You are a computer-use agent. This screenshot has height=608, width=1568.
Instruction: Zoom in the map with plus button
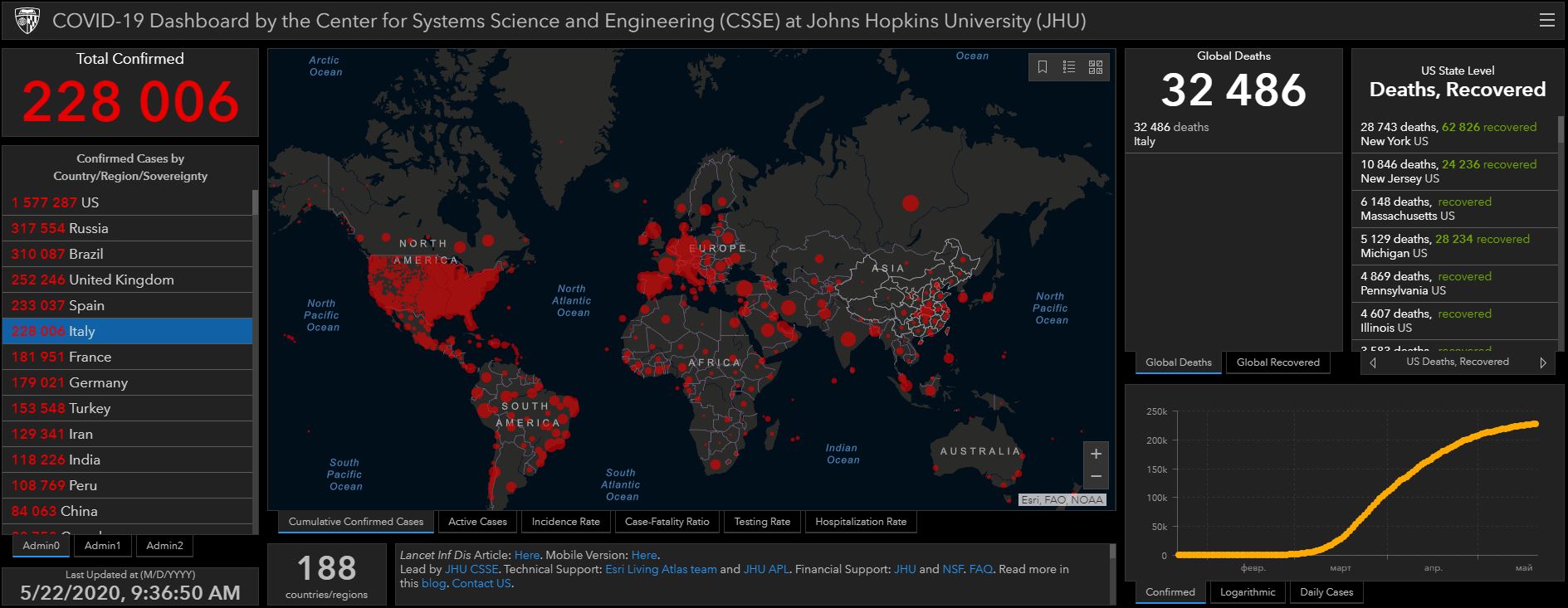coord(1096,454)
